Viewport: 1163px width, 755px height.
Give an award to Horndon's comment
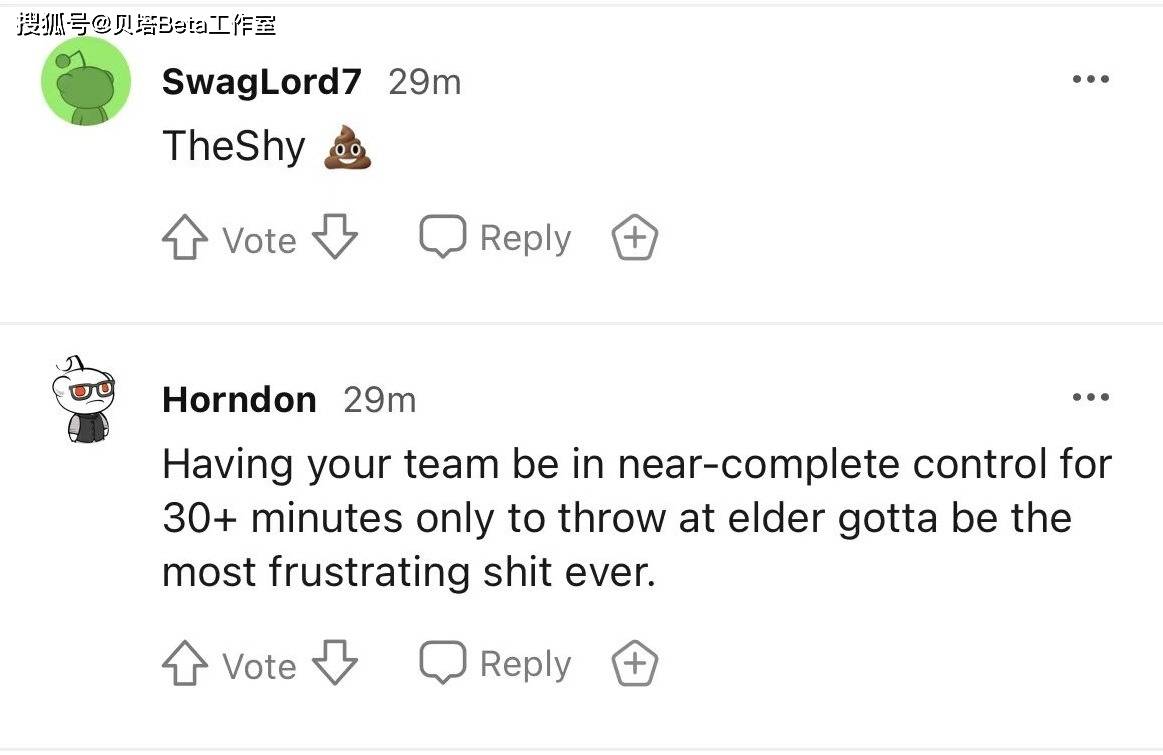tap(635, 662)
